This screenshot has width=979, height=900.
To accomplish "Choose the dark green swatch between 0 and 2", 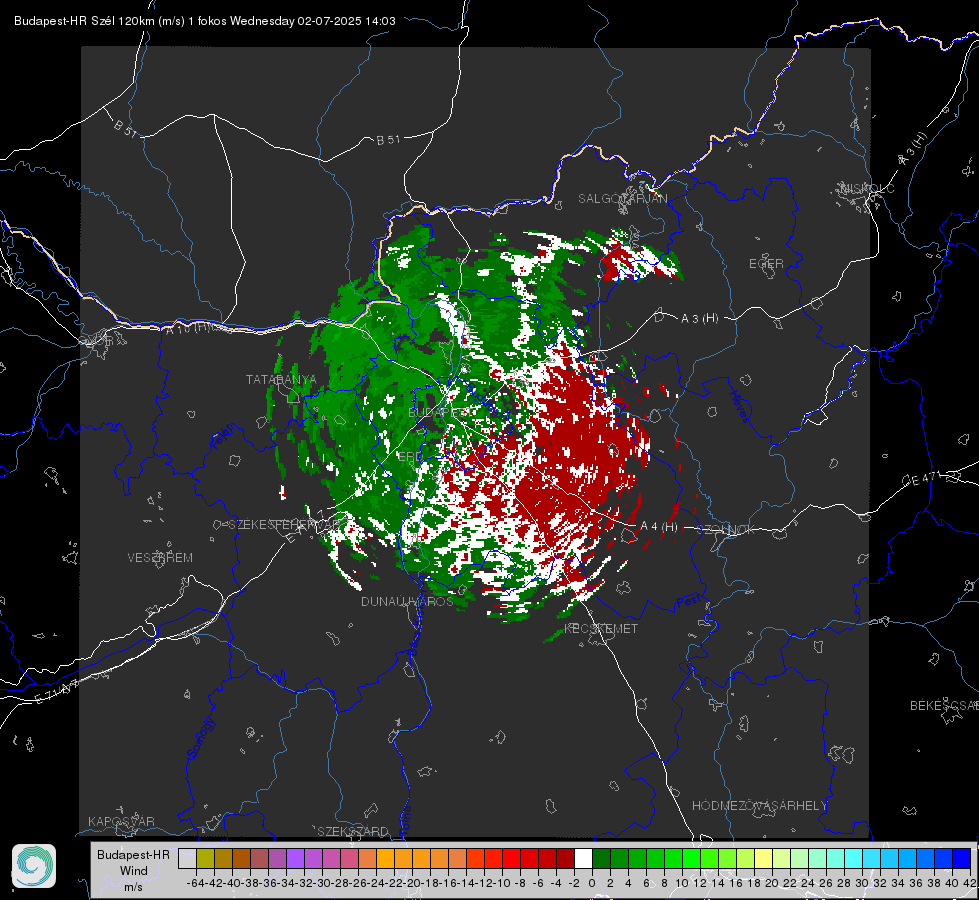I will [601, 859].
